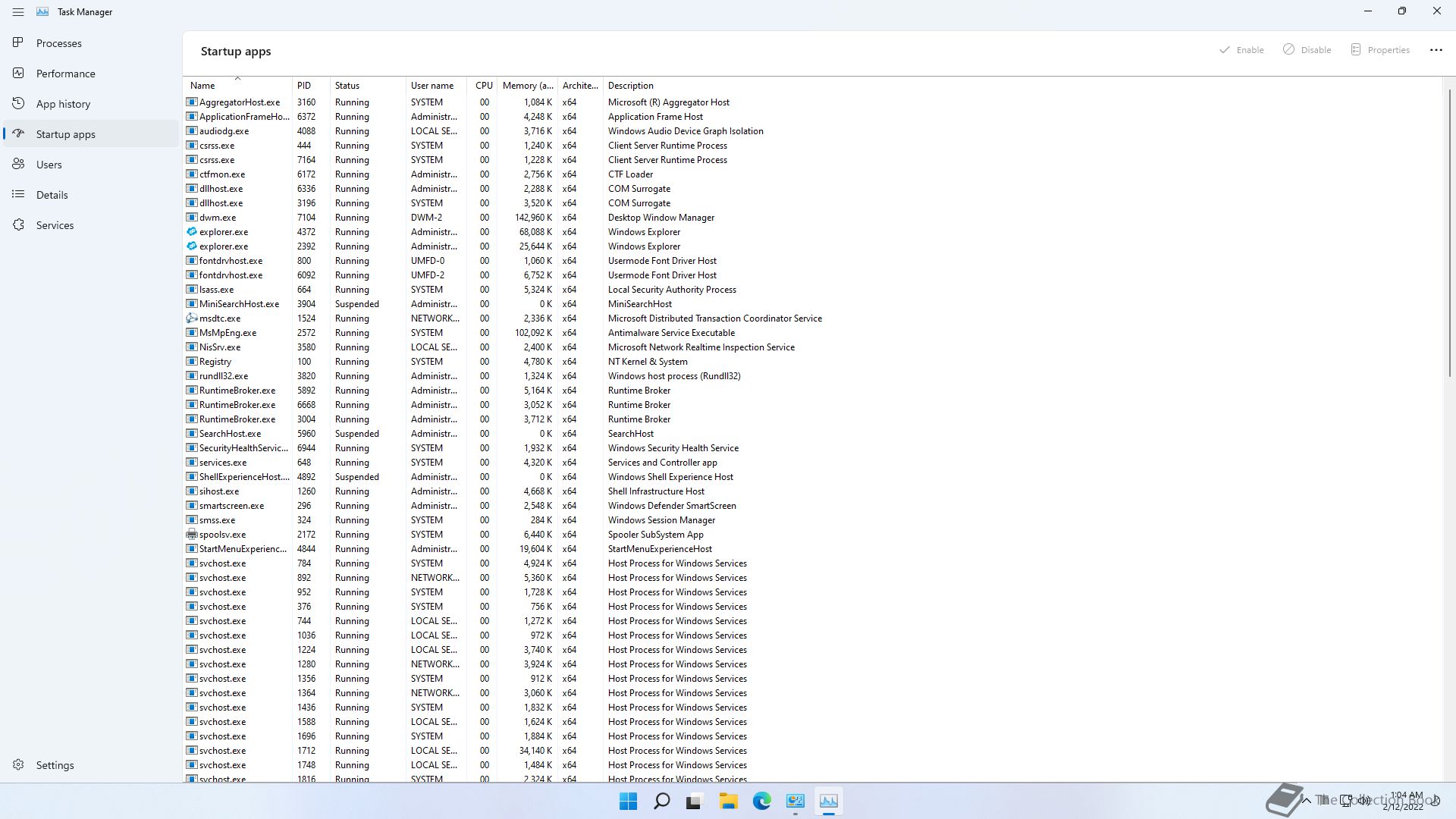This screenshot has width=1456, height=819.
Task: Select sihost.exe process
Action: (813, 491)
